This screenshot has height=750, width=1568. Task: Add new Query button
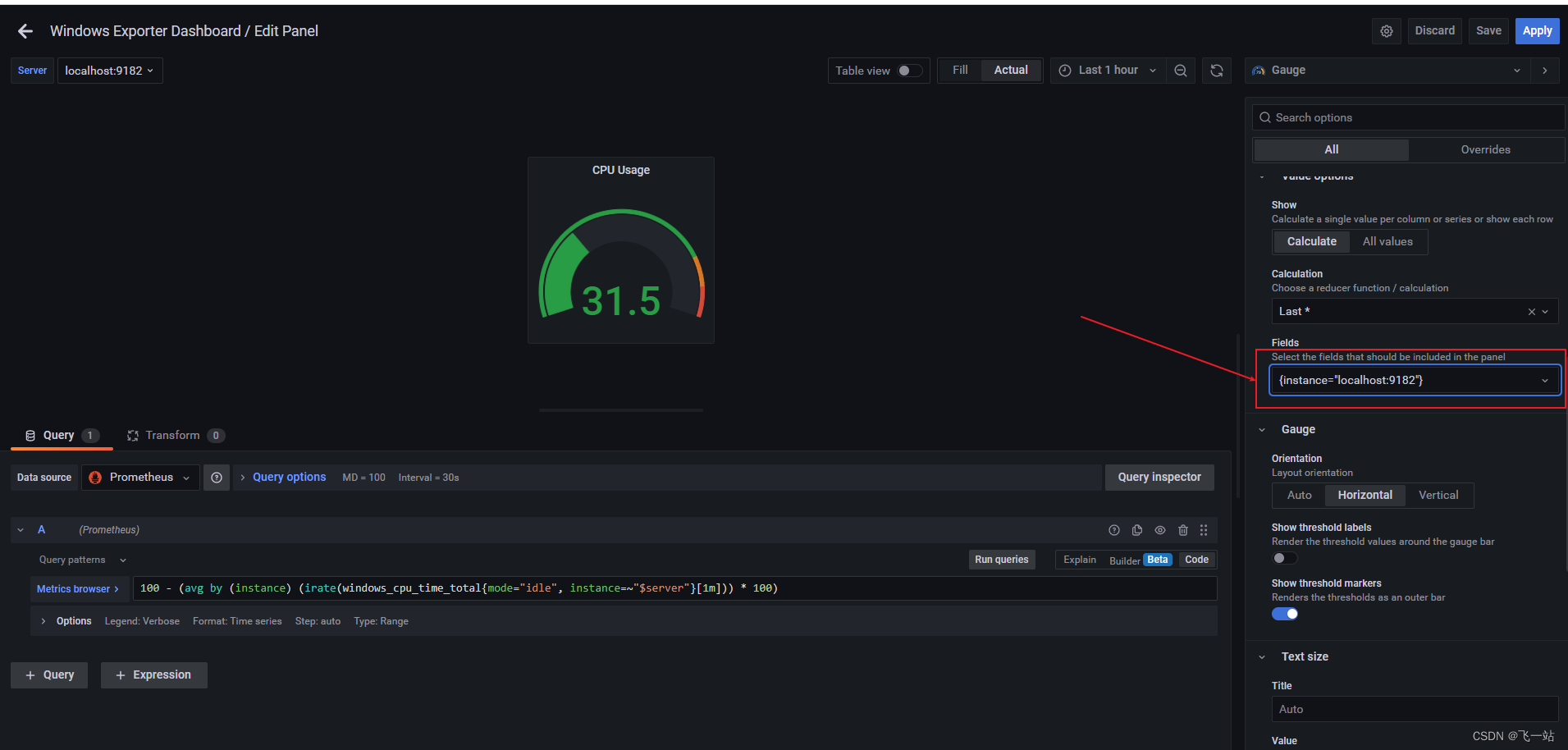(x=49, y=675)
